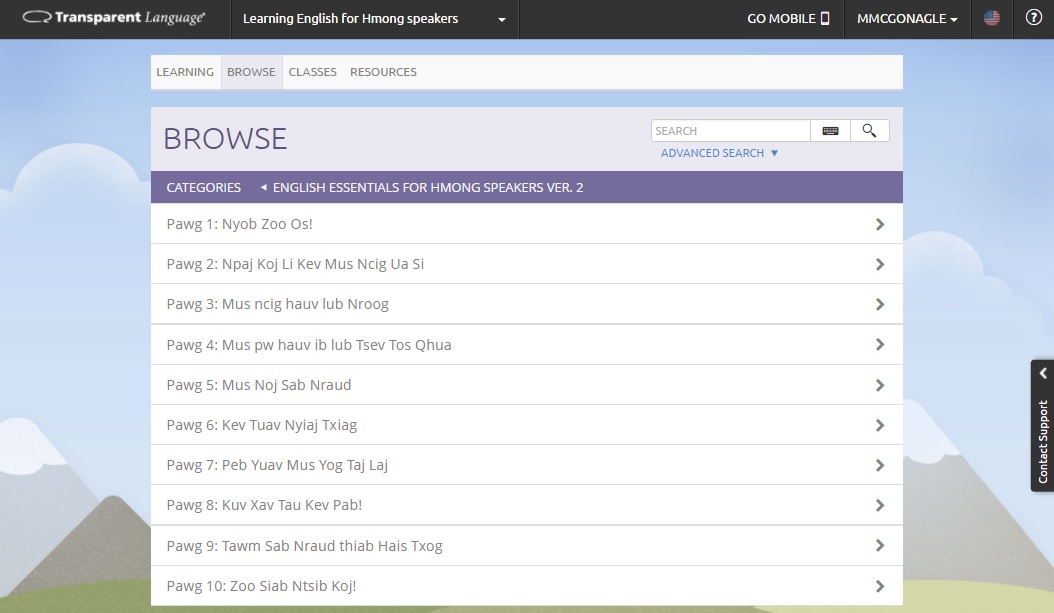Open the Learning English for Hmong speakers course selector
Screen dimensions: 1054x613
pos(375,18)
